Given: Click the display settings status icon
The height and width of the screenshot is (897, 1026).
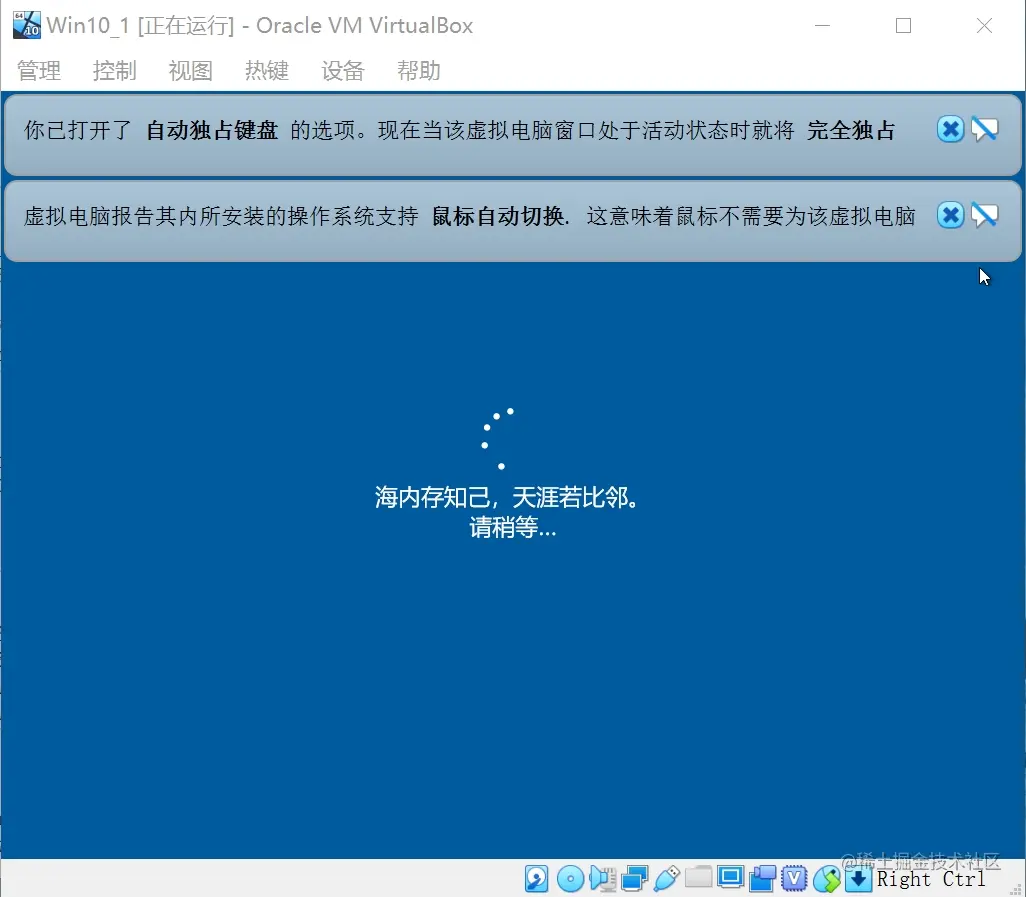Looking at the screenshot, I should [x=731, y=878].
